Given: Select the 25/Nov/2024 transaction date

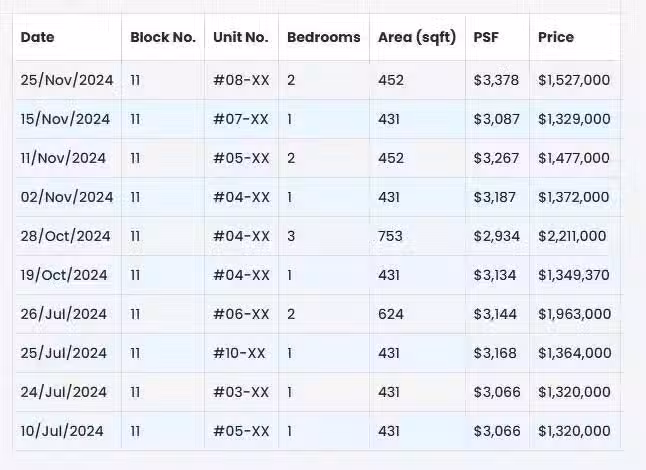Looking at the screenshot, I should 67,80.
